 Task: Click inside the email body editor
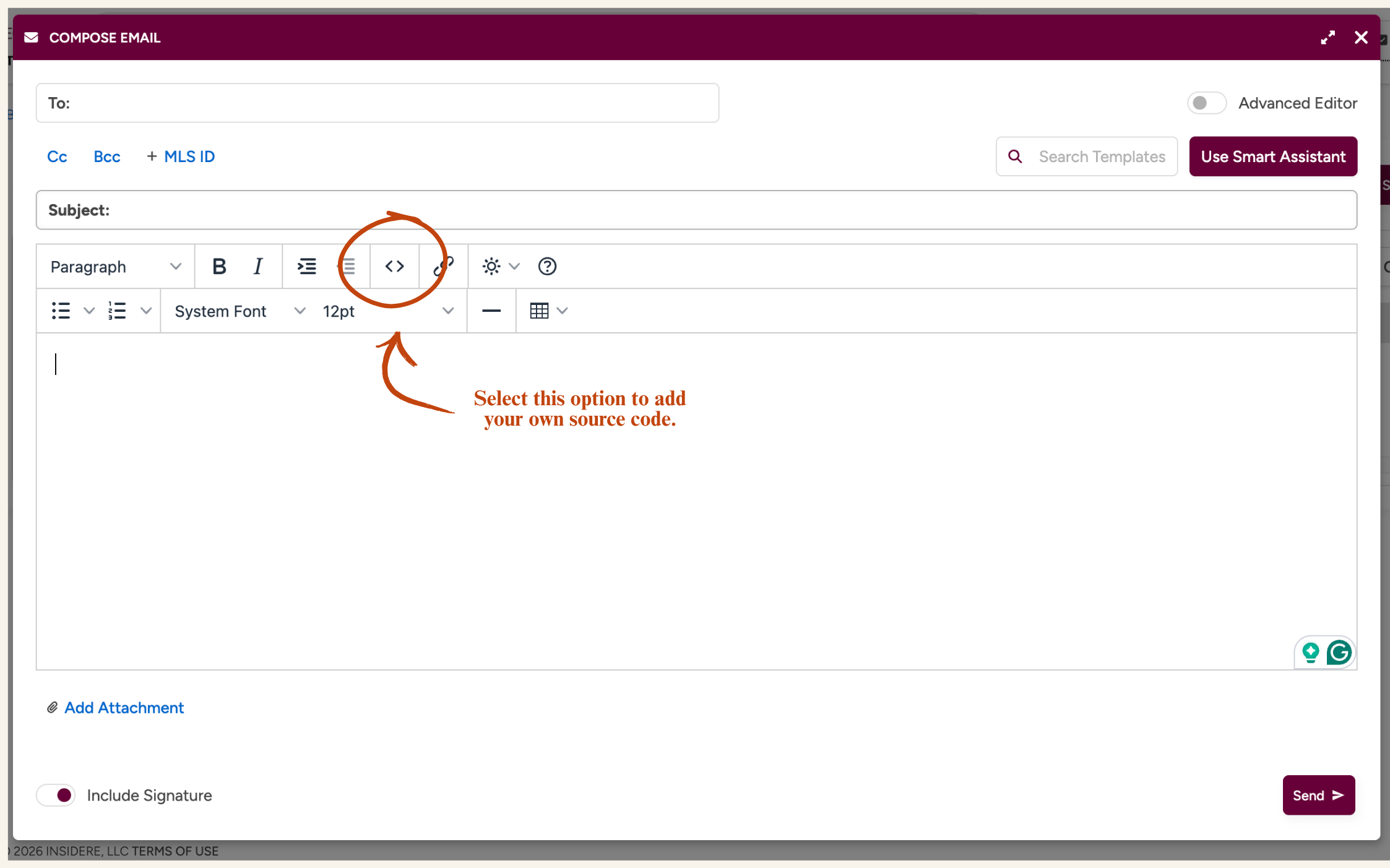696,501
